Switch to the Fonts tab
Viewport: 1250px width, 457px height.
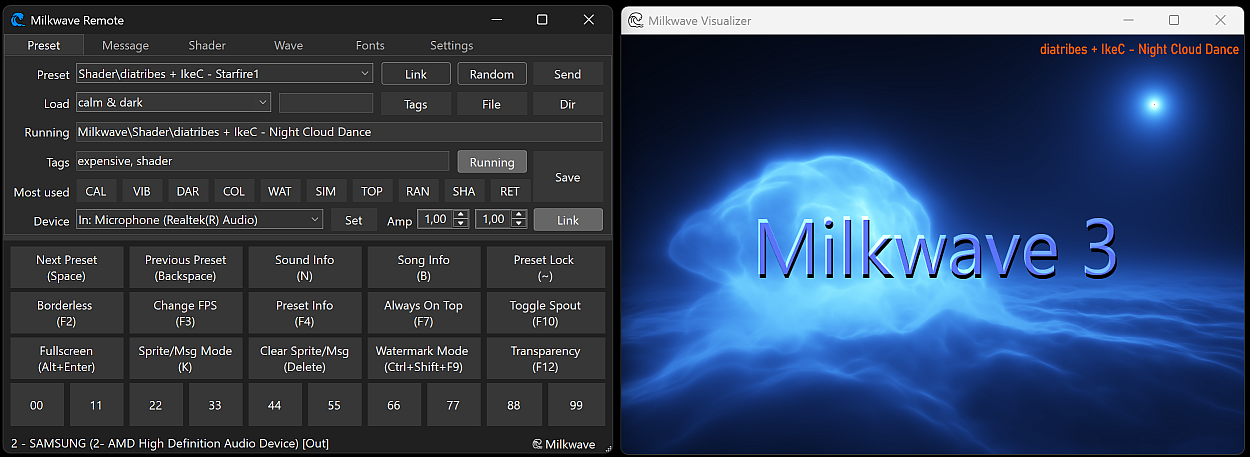click(370, 45)
